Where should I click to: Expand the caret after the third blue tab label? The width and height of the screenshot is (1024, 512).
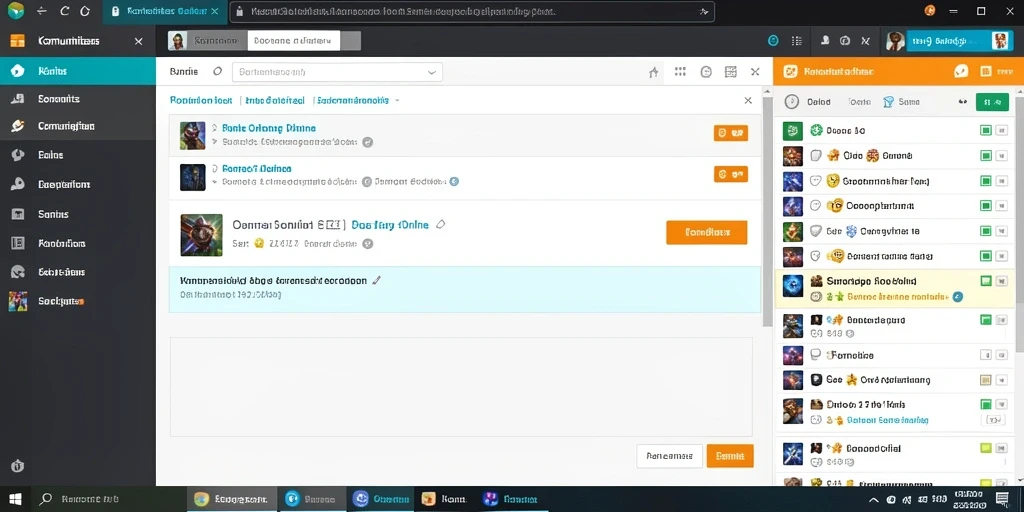tap(397, 101)
